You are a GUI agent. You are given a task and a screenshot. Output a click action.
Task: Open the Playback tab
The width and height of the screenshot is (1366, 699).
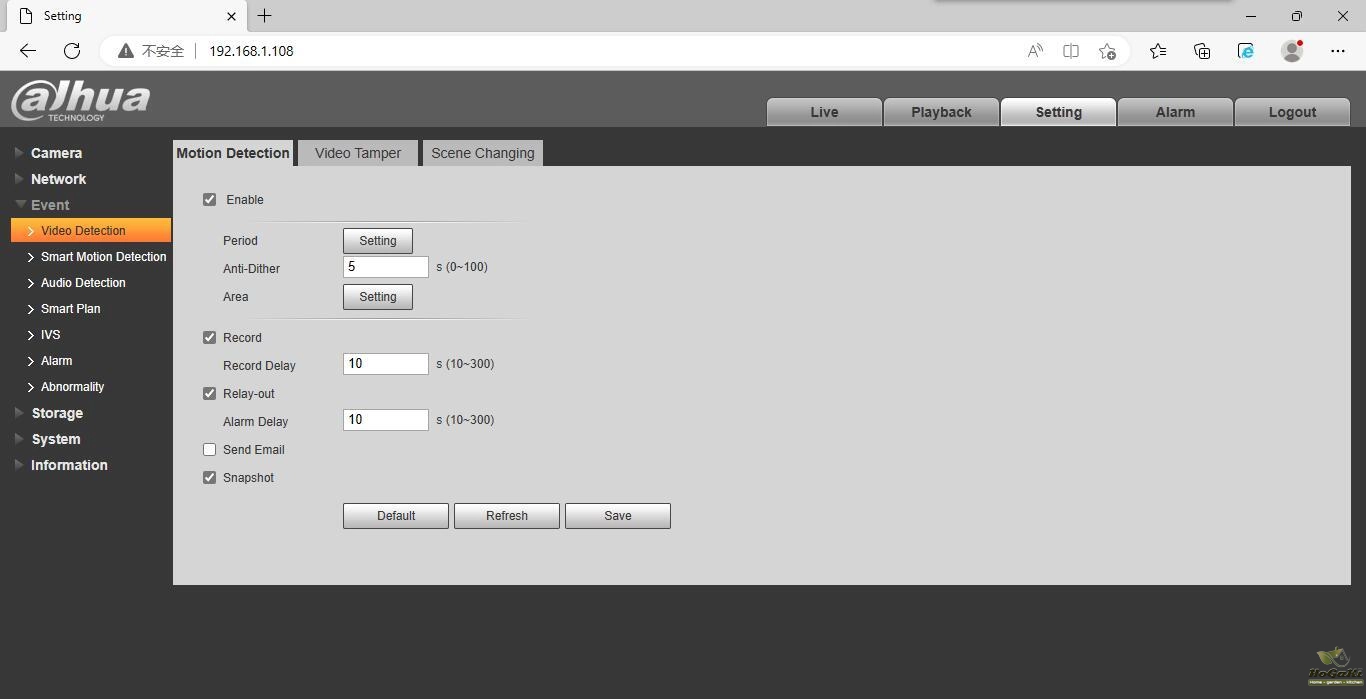pos(941,112)
